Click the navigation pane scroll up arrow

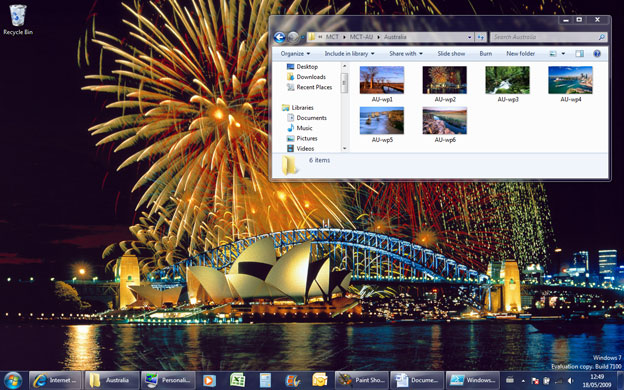pos(345,66)
